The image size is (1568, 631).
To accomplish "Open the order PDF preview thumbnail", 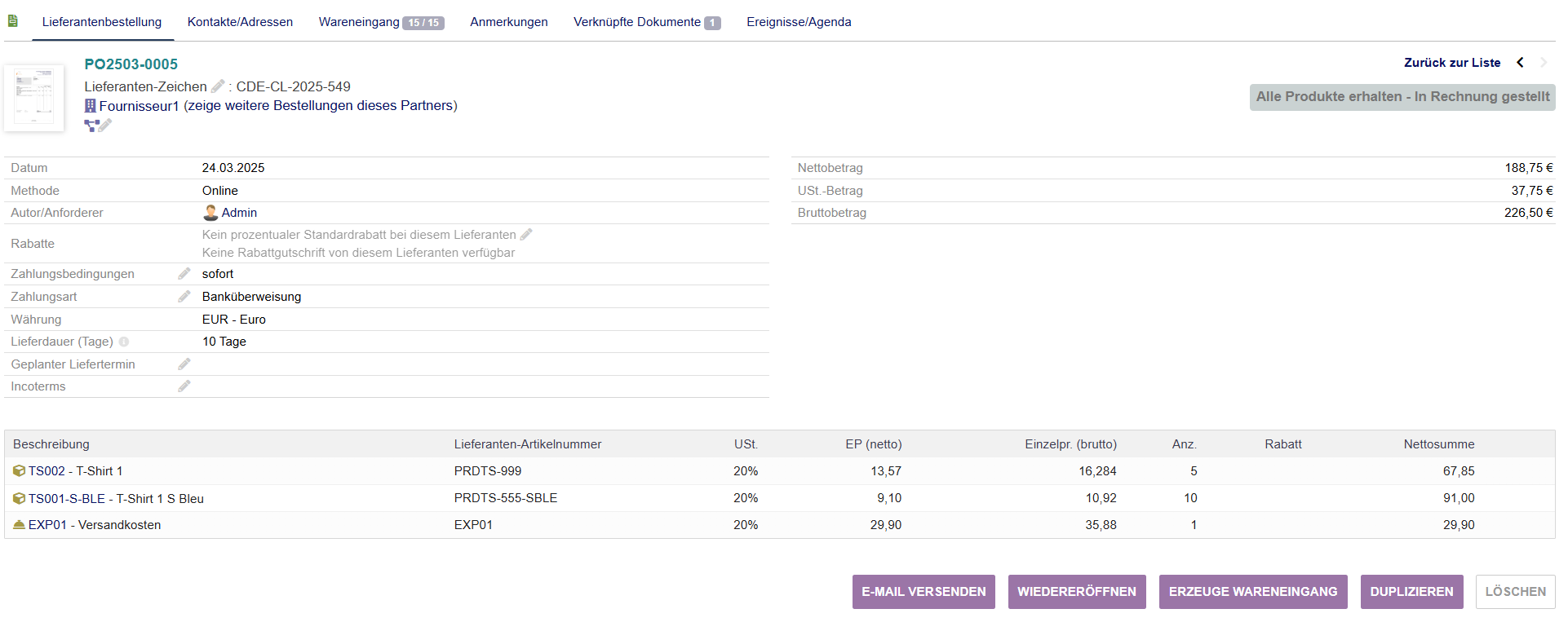I will coord(34,98).
